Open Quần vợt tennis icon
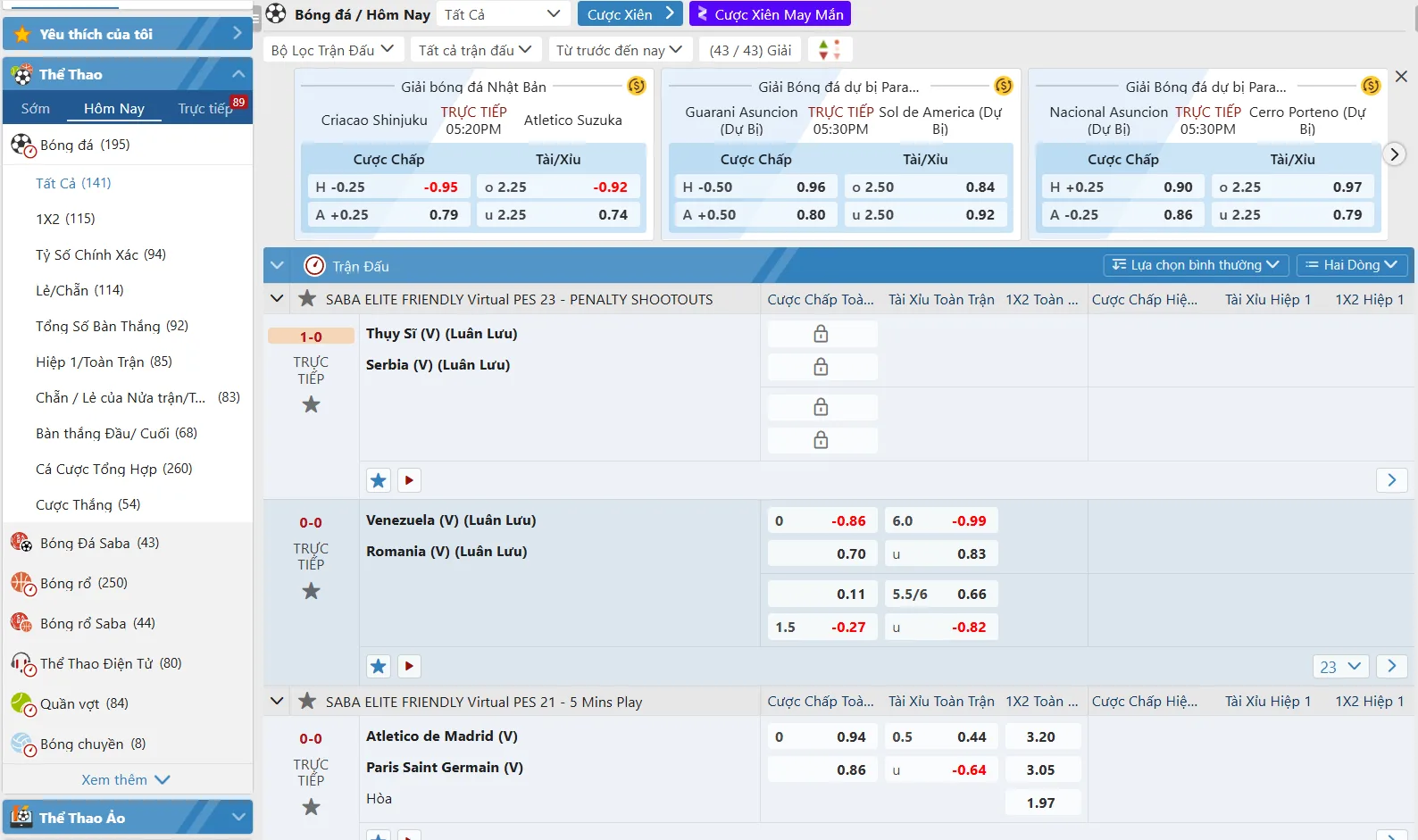1418x840 pixels. click(22, 703)
